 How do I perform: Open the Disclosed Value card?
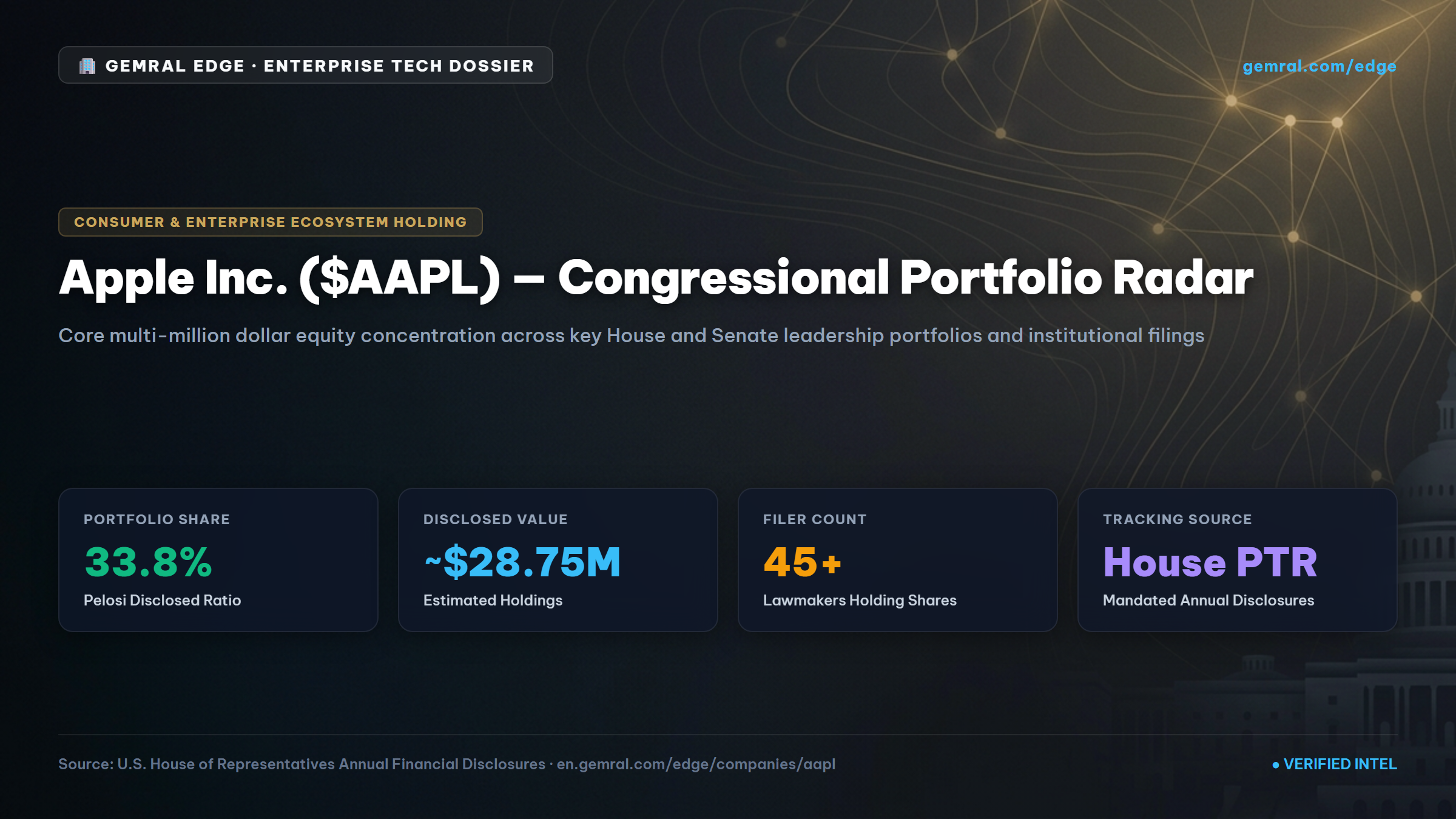tap(558, 560)
